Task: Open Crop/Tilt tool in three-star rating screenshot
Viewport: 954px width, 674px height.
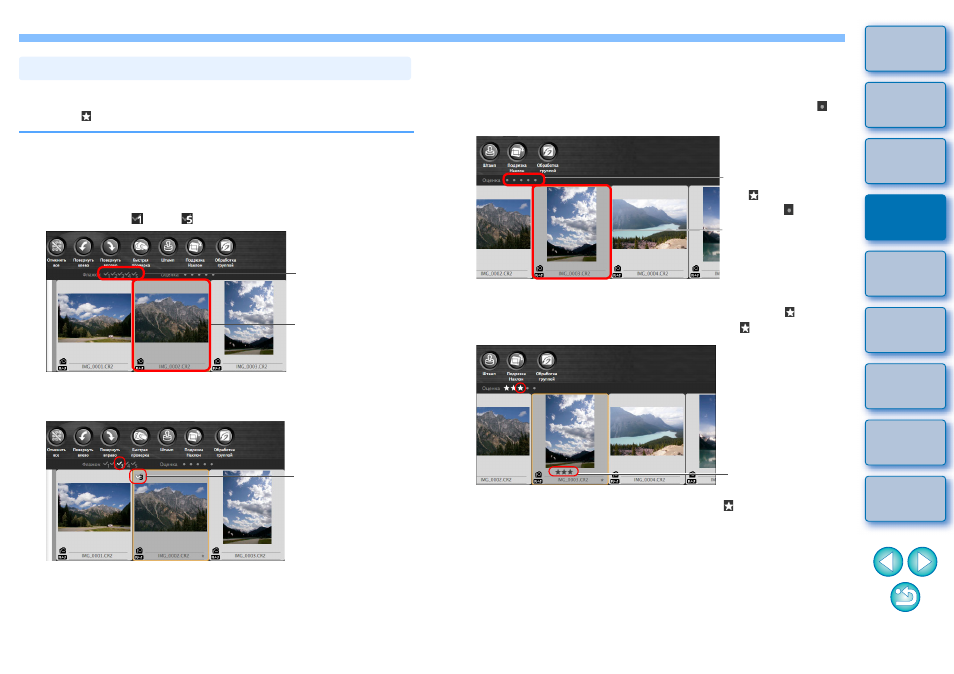Action: tap(516, 360)
